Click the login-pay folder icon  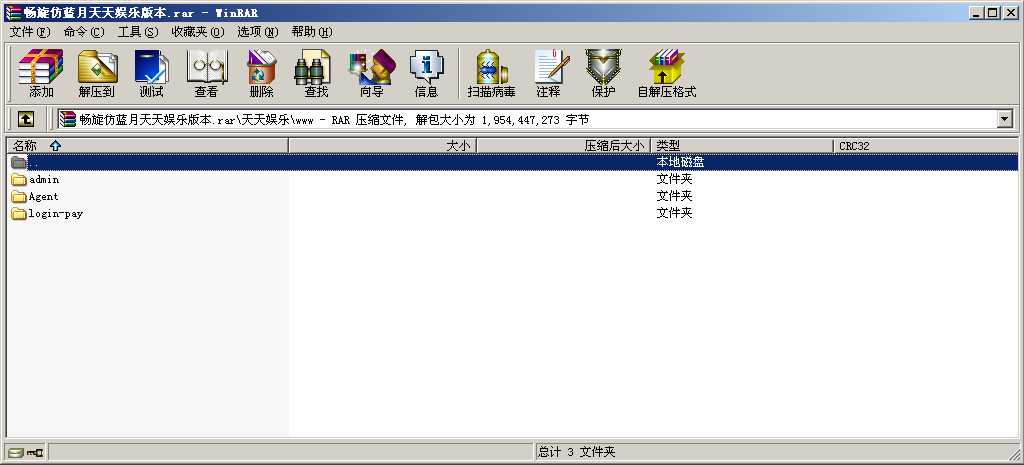click(x=19, y=214)
